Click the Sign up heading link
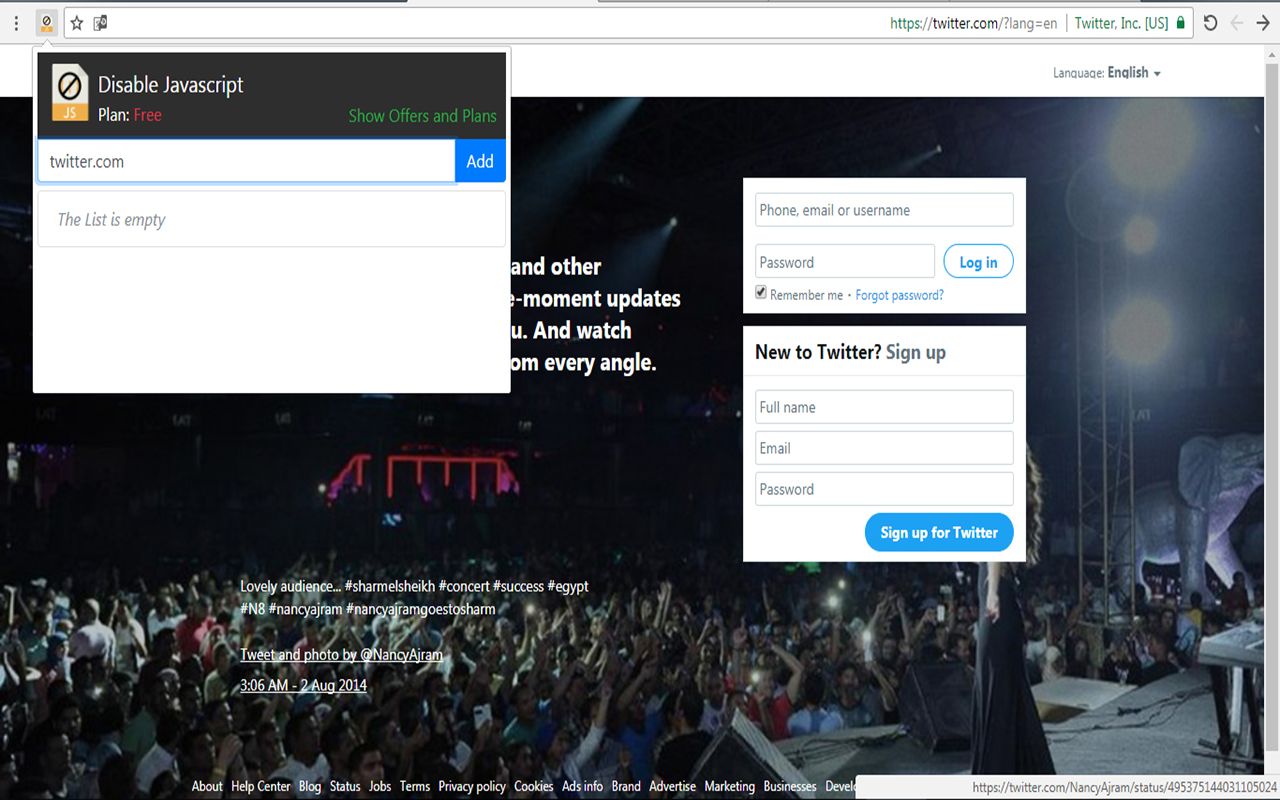This screenshot has height=800, width=1280. (x=915, y=352)
